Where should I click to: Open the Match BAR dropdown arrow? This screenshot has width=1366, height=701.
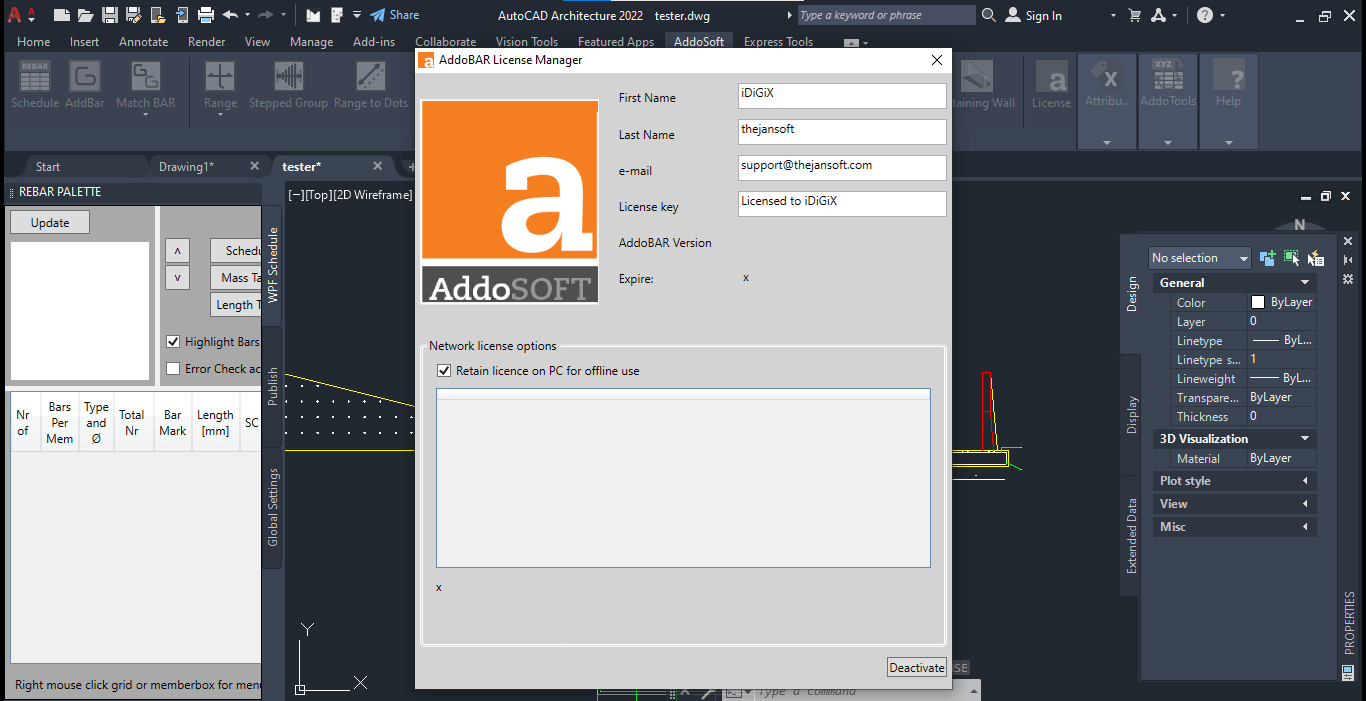coord(145,116)
